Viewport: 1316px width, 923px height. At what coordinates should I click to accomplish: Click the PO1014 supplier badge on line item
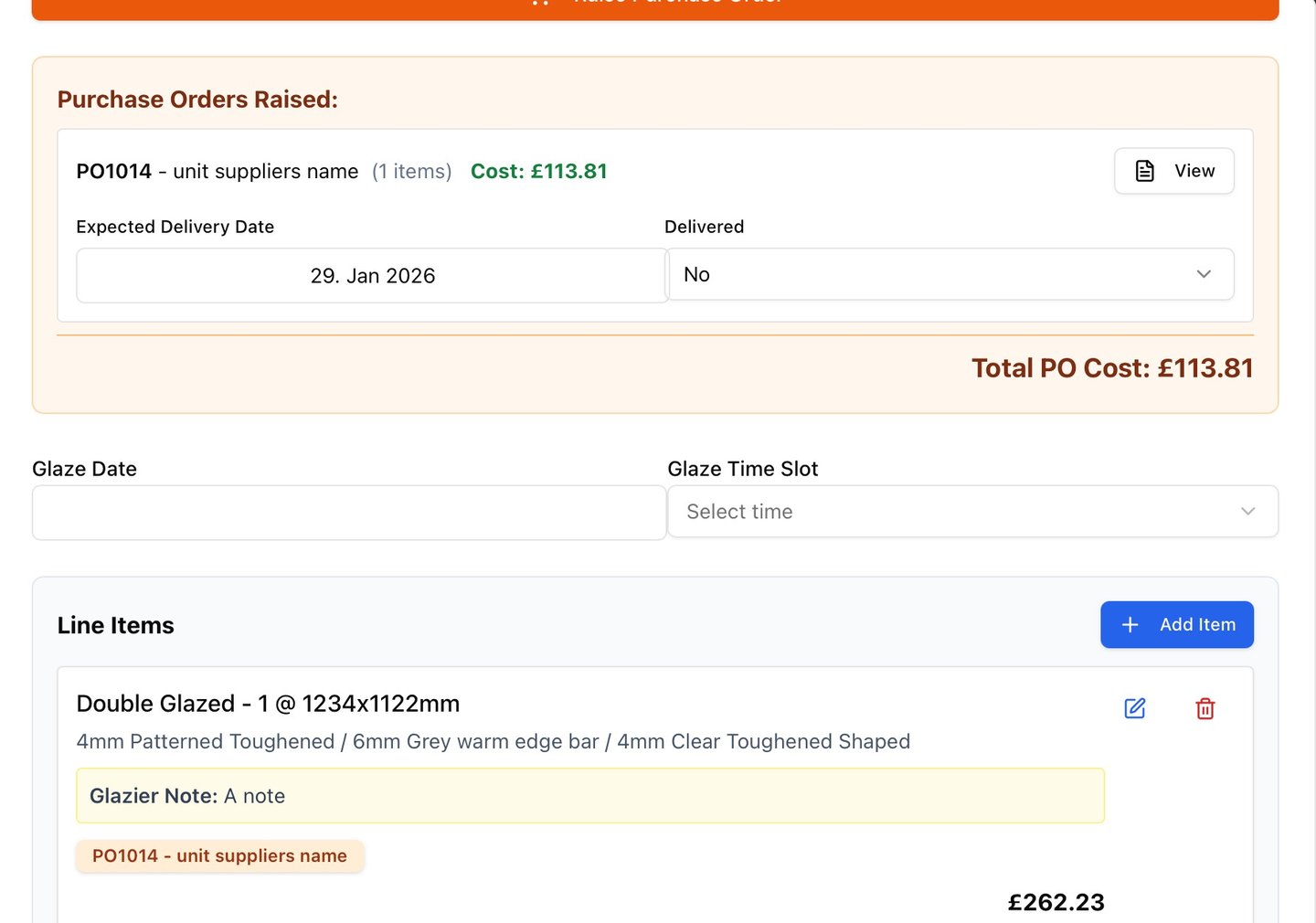tap(219, 856)
